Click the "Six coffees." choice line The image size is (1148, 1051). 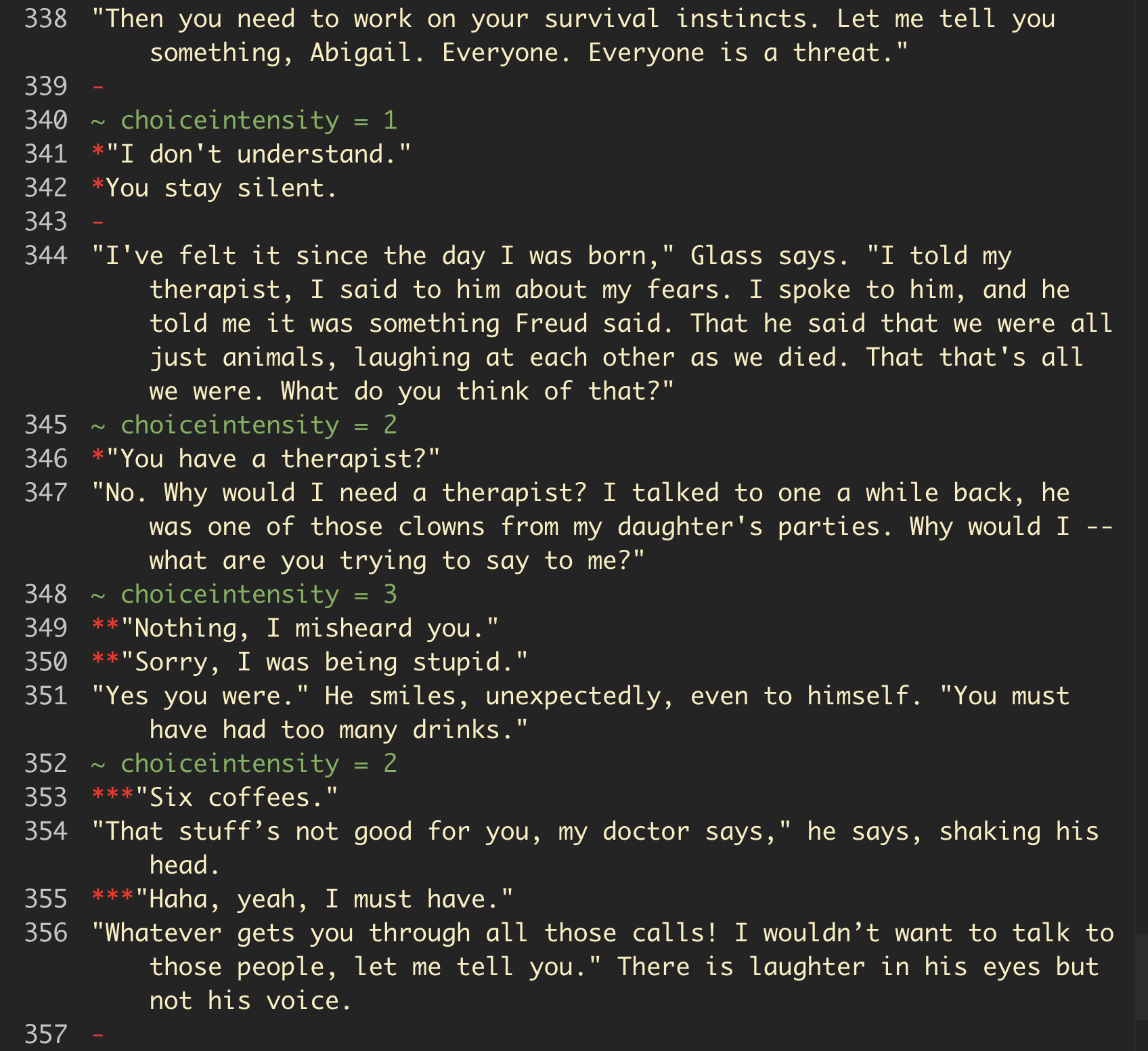[237, 798]
